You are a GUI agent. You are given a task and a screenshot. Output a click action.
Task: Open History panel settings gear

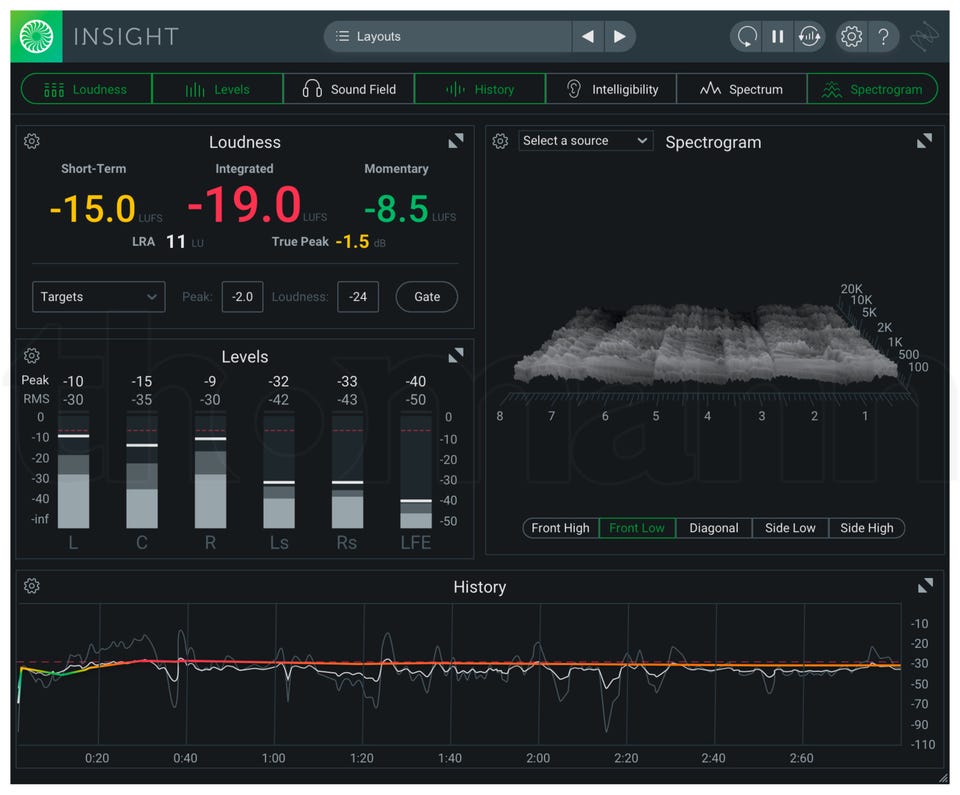coord(32,586)
